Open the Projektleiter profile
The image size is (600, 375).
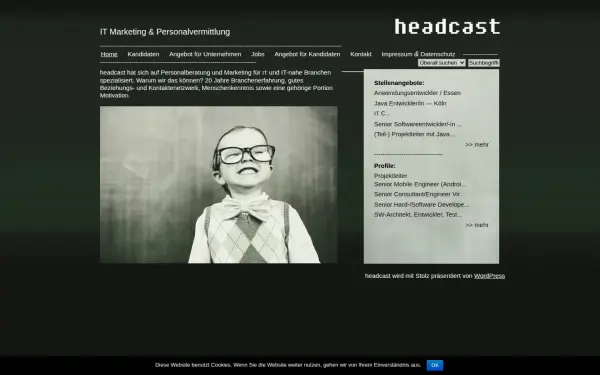(x=390, y=176)
